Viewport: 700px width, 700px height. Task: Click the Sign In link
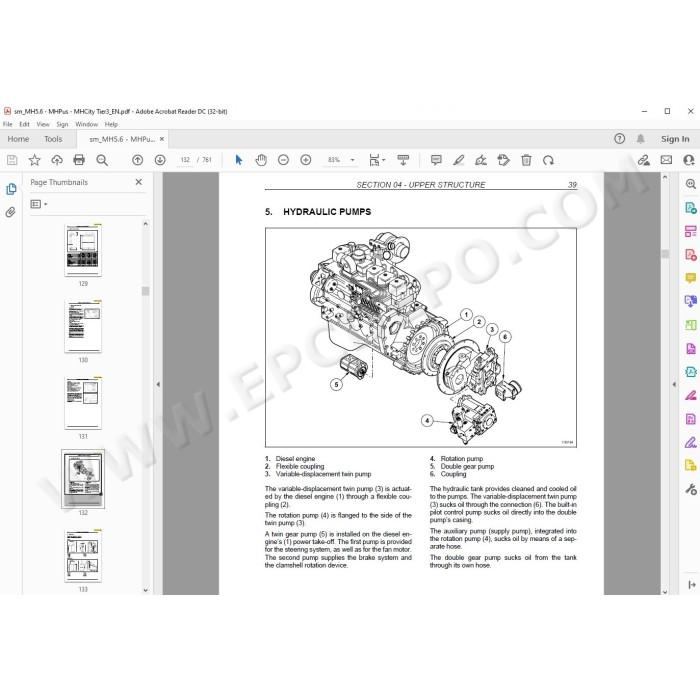click(x=675, y=139)
